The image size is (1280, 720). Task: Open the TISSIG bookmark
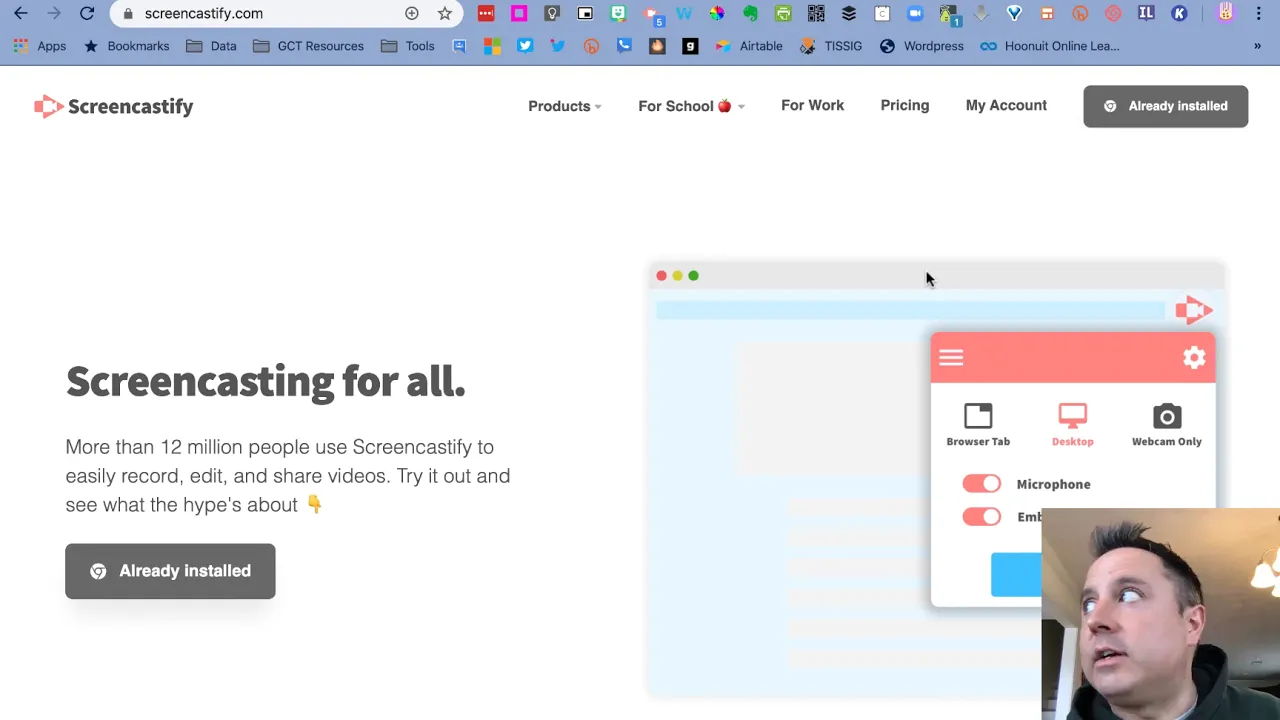tap(830, 46)
